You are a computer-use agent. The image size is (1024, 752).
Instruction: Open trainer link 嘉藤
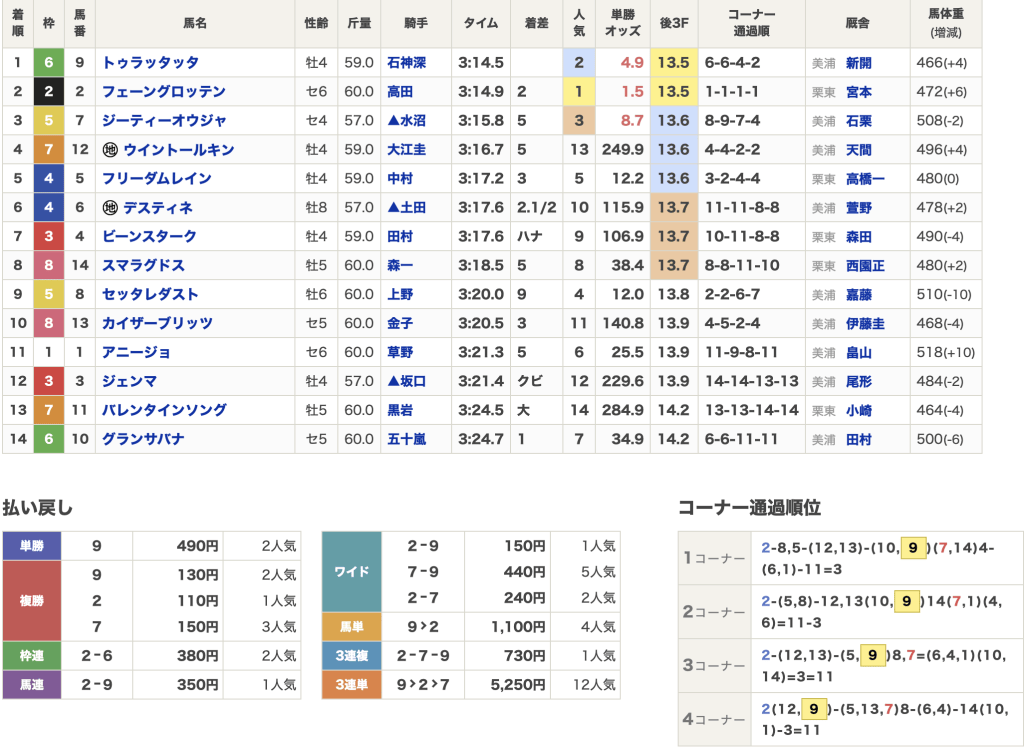click(859, 295)
